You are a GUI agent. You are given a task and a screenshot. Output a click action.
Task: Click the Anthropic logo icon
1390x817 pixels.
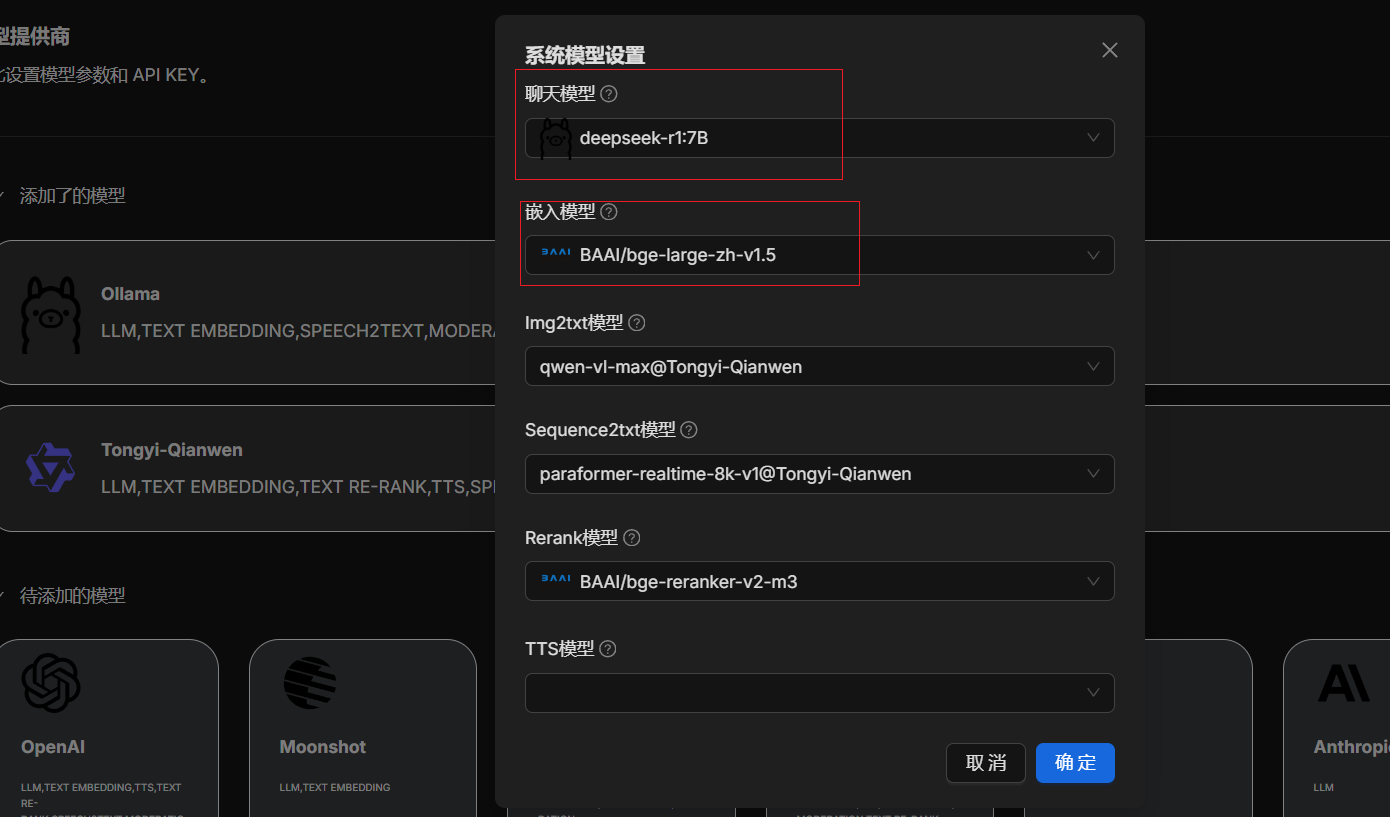(x=1344, y=683)
